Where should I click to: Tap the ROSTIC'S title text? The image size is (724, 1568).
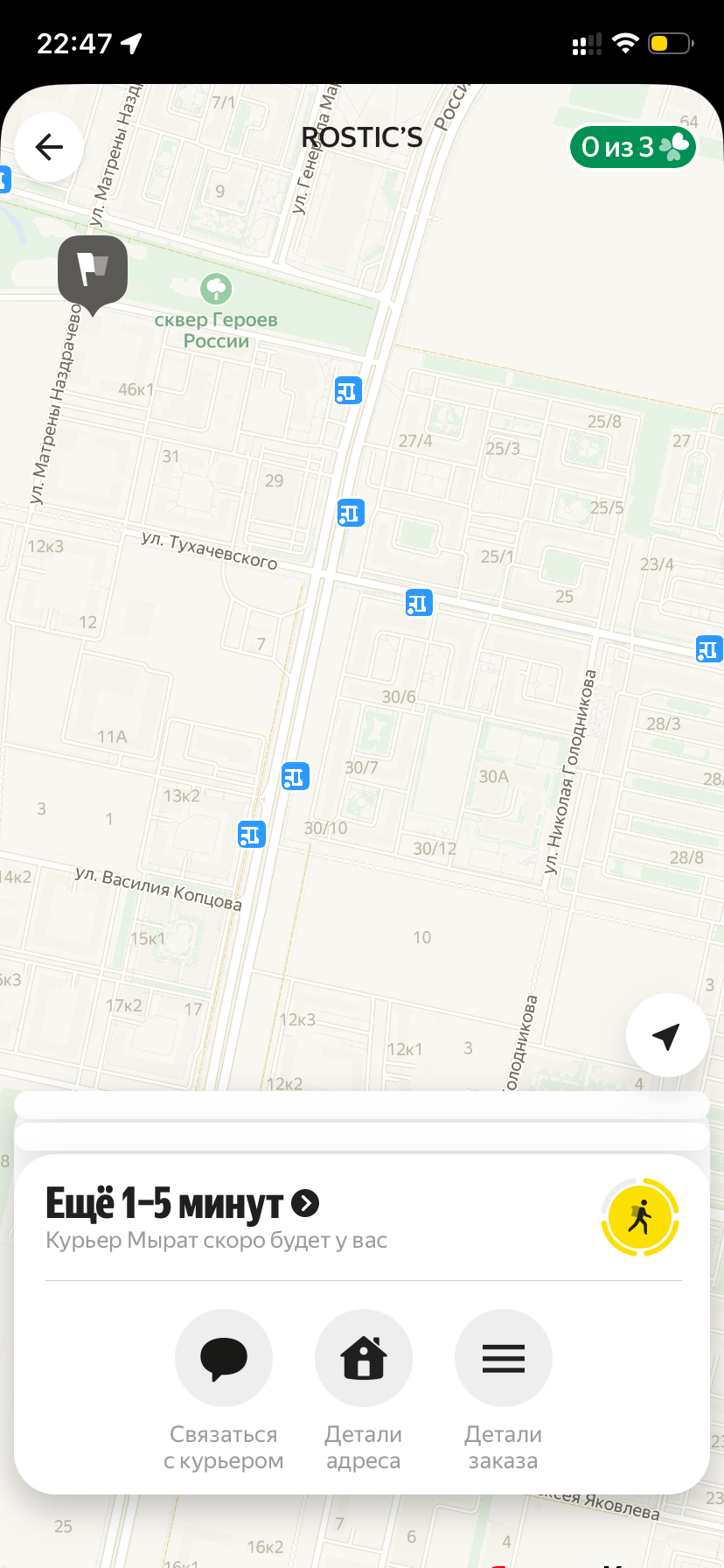[362, 138]
